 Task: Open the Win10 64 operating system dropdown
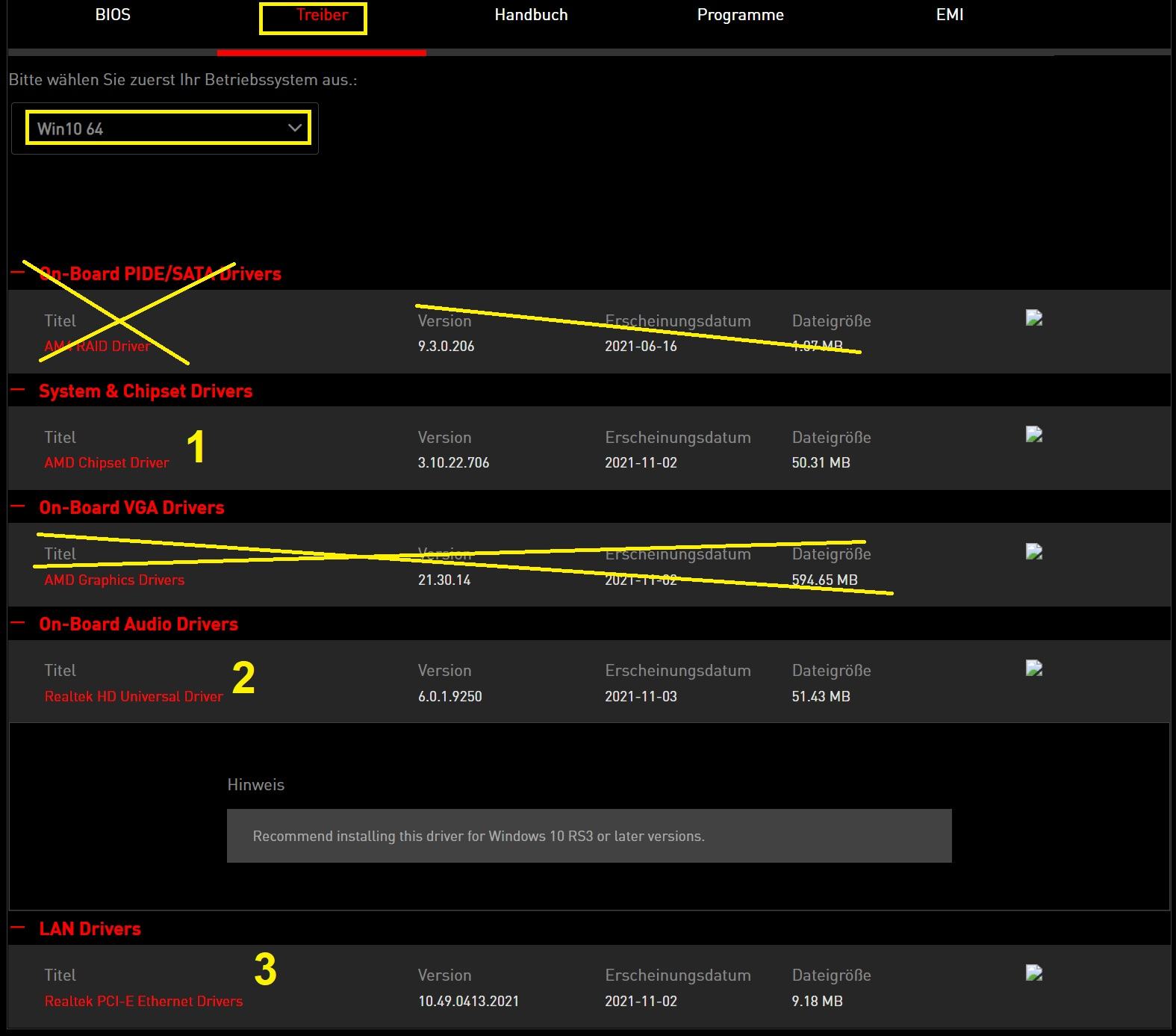point(165,128)
